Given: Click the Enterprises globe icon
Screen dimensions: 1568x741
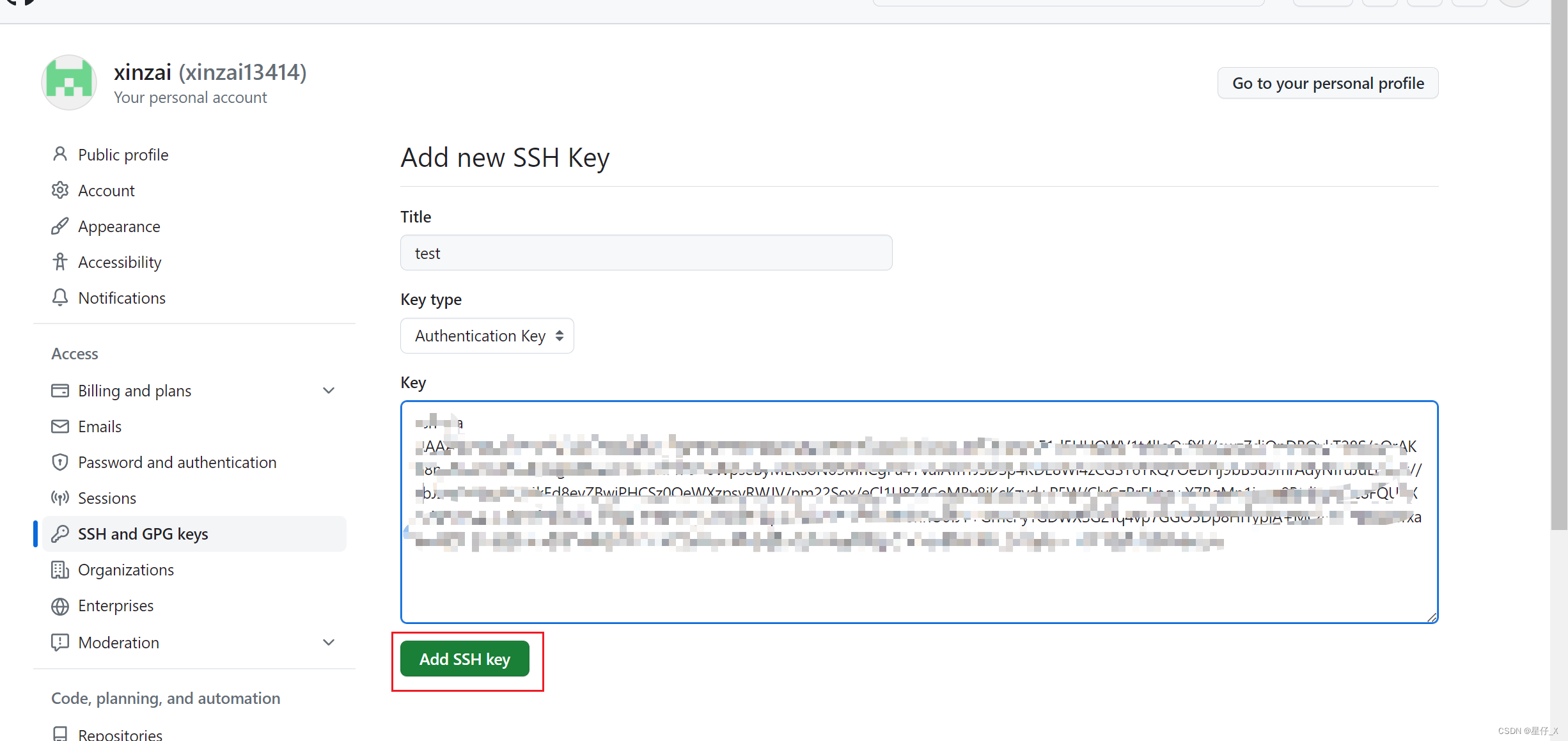Looking at the screenshot, I should [x=60, y=606].
